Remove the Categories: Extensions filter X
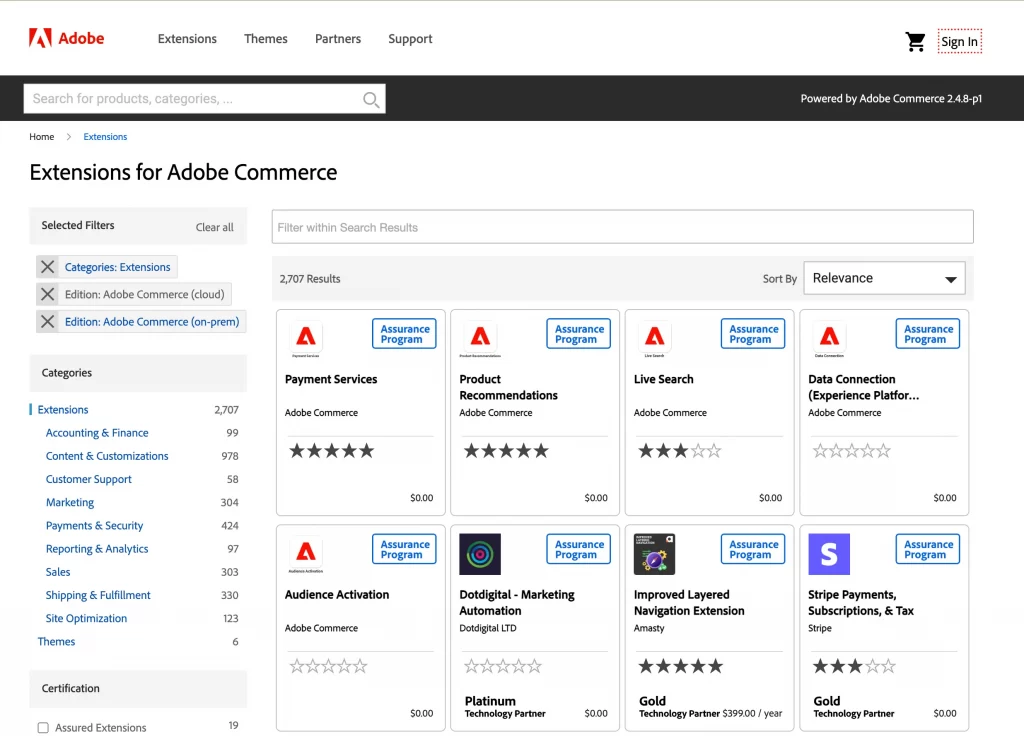Image resolution: width=1024 pixels, height=739 pixels. click(48, 267)
